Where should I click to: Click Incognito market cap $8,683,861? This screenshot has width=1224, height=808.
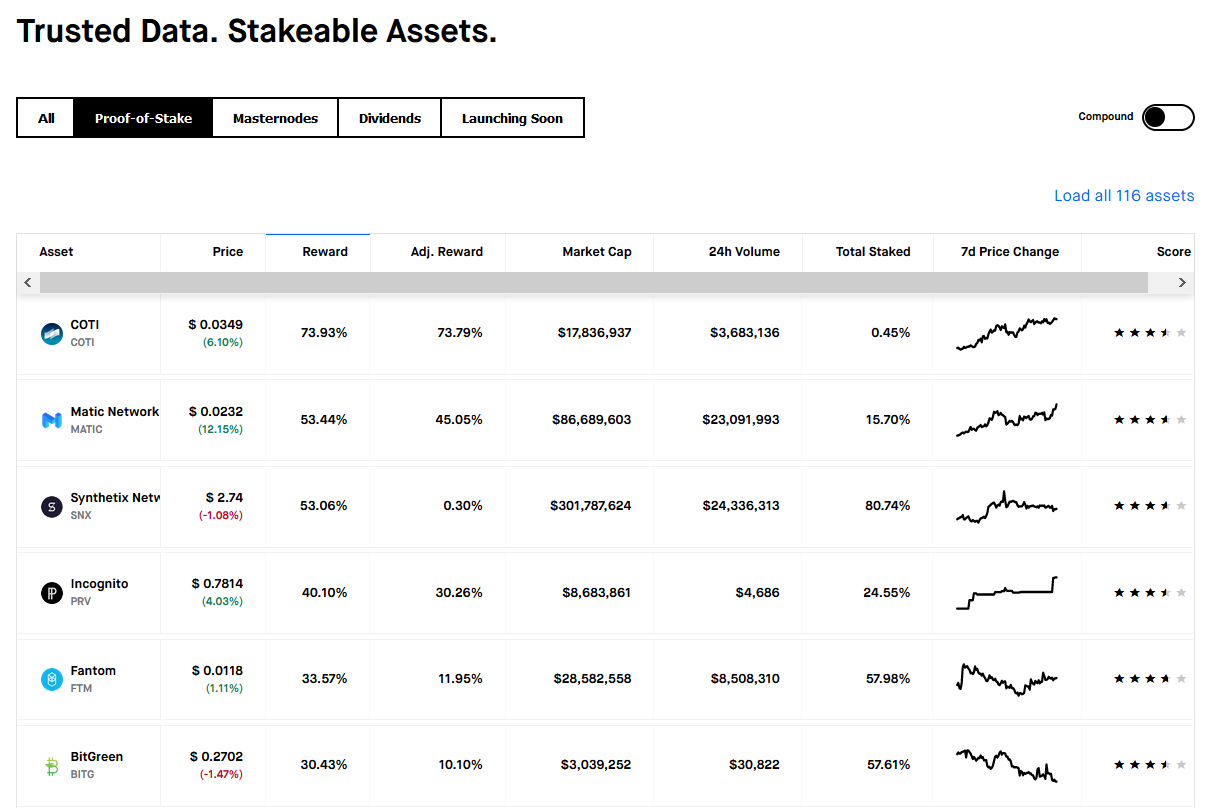click(597, 593)
